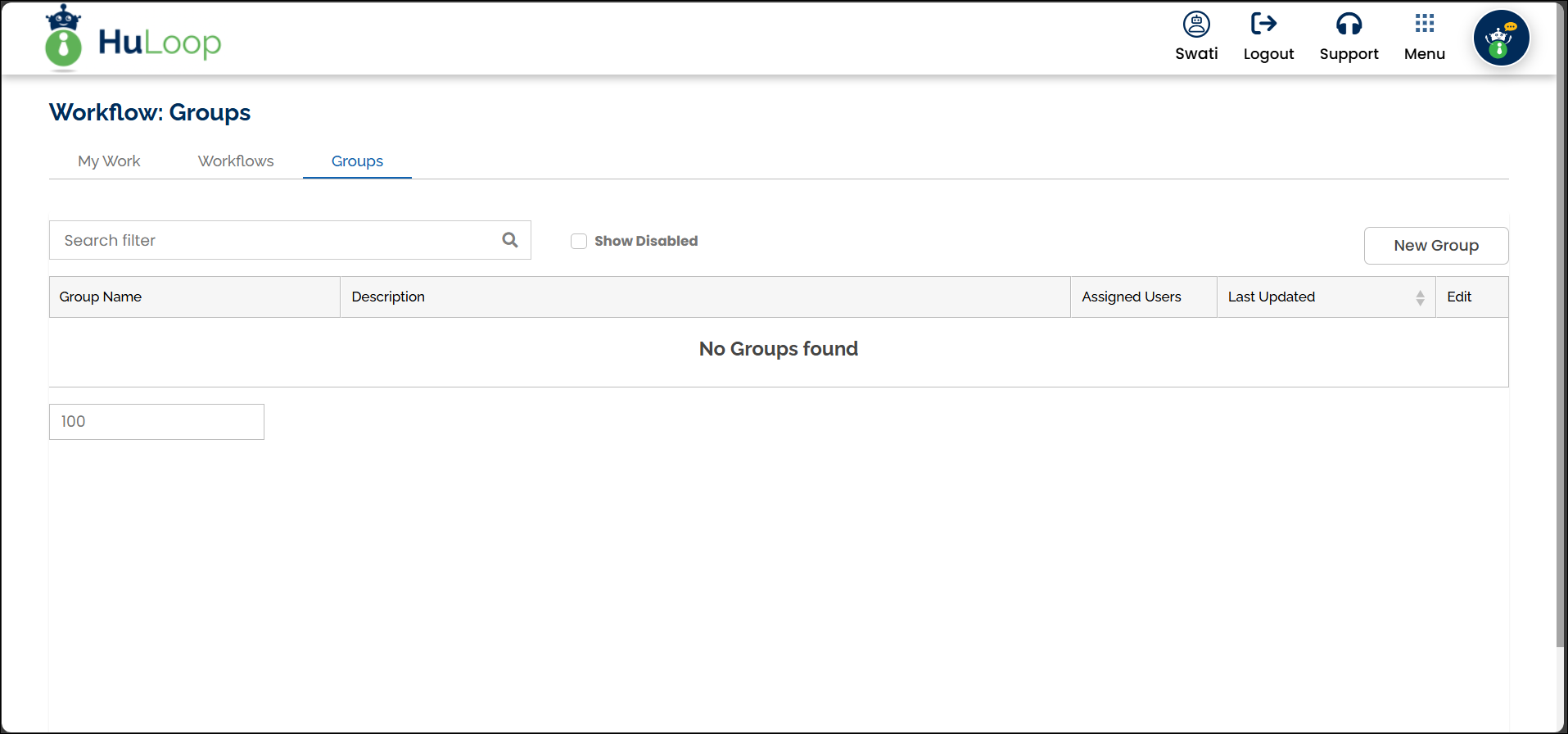Click the magnifier search icon

pos(510,240)
